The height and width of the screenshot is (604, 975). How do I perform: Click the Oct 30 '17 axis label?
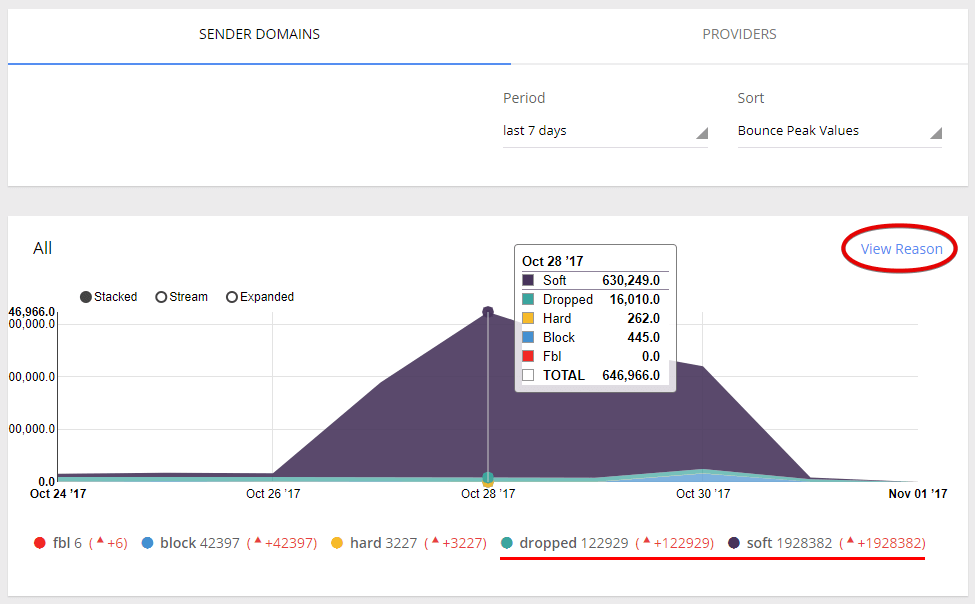coord(703,494)
